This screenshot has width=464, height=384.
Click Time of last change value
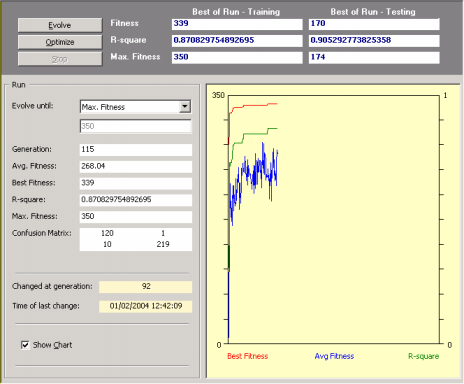tap(146, 306)
